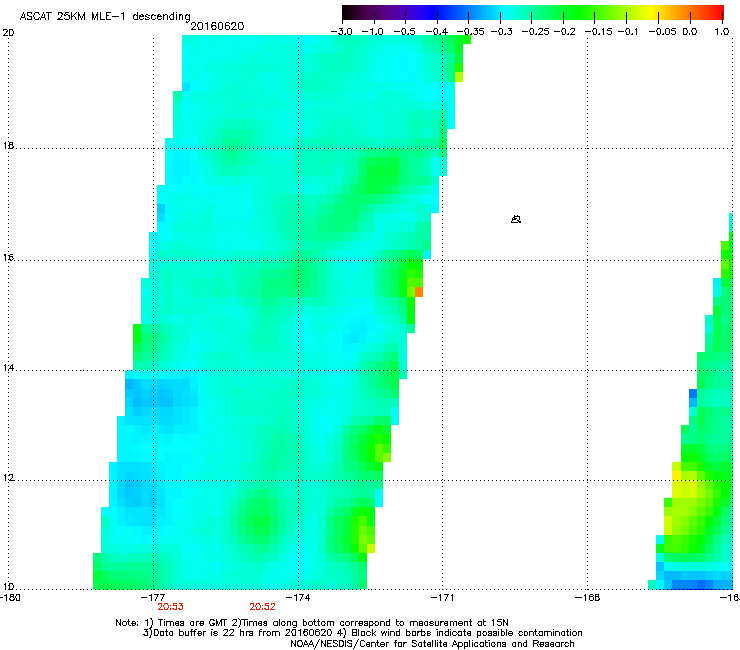Click the title 'ASCAT 25KM MLE-1 descending'
This screenshot has width=740, height=650.
click(x=105, y=17)
